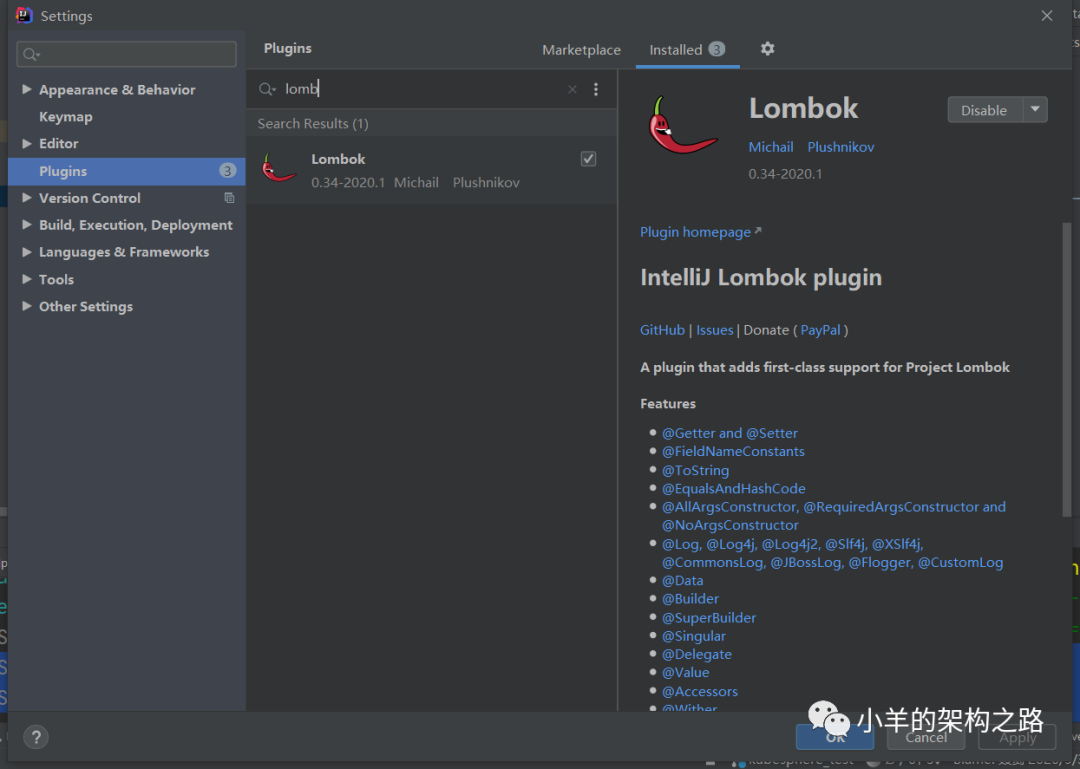The width and height of the screenshot is (1080, 769).
Task: Expand Languages & Frameworks section
Action: (x=27, y=252)
